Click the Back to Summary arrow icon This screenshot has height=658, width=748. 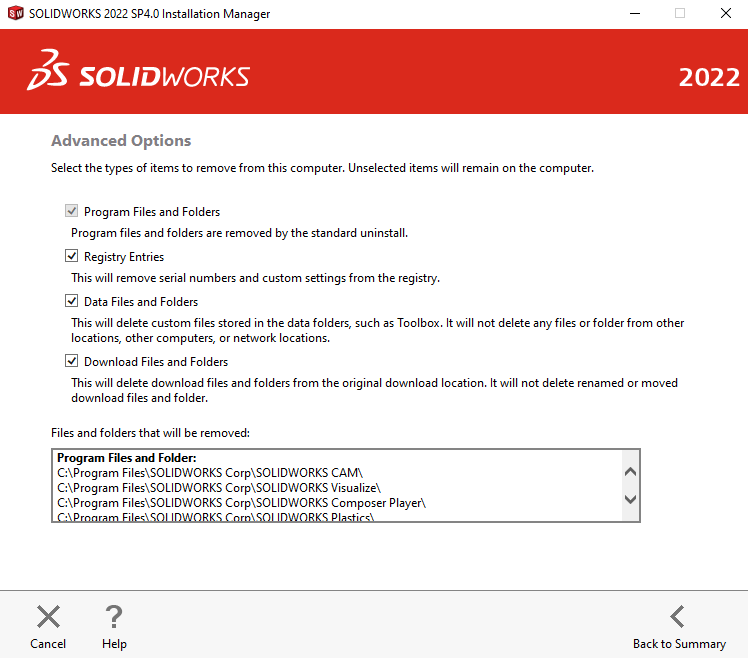click(678, 617)
